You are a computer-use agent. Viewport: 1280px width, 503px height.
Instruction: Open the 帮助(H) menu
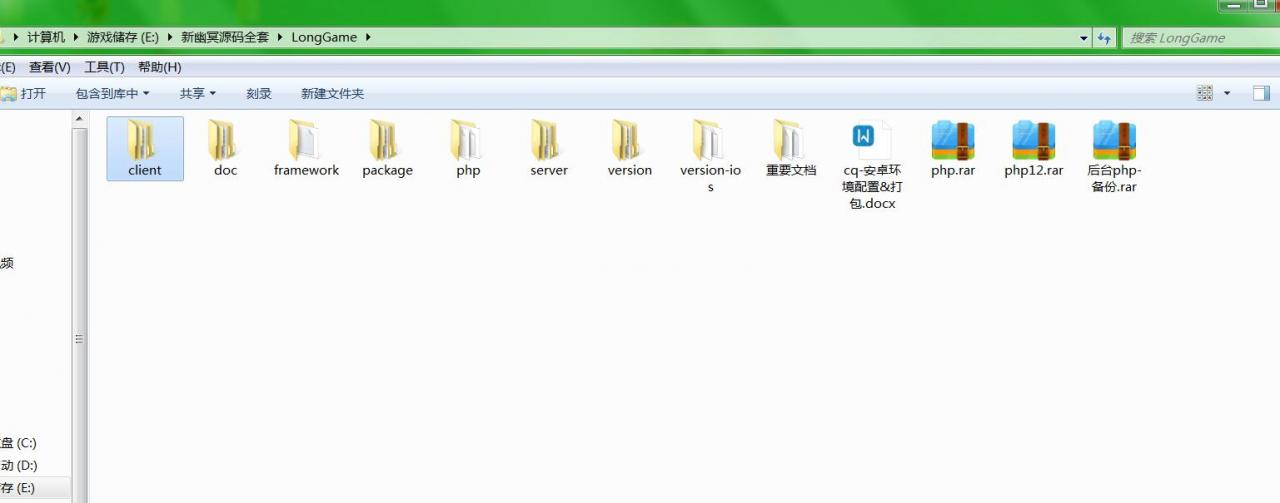pos(159,67)
